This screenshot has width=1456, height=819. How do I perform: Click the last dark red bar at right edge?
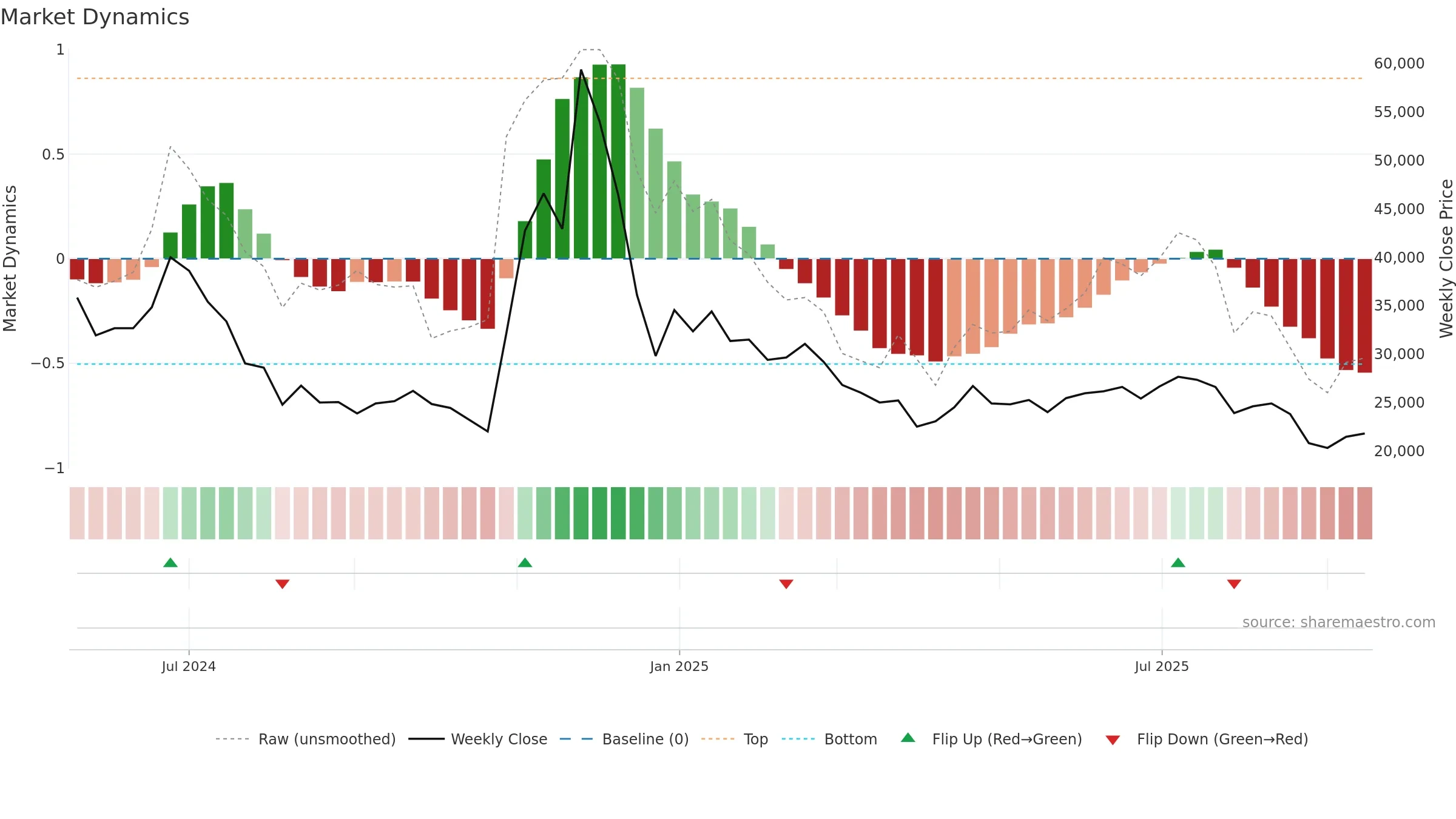tap(1364, 315)
